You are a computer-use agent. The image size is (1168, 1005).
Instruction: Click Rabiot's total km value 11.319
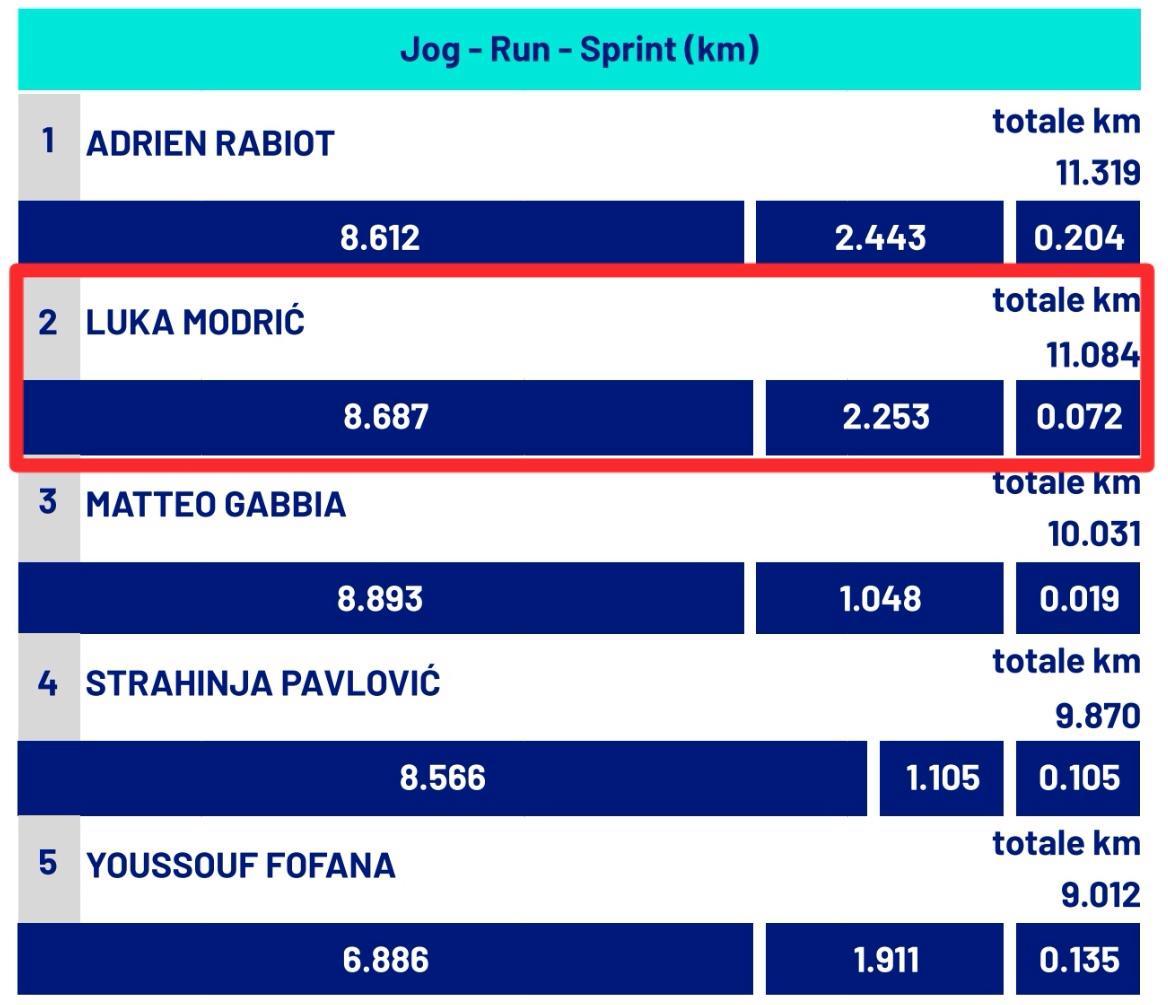[x=1098, y=173]
